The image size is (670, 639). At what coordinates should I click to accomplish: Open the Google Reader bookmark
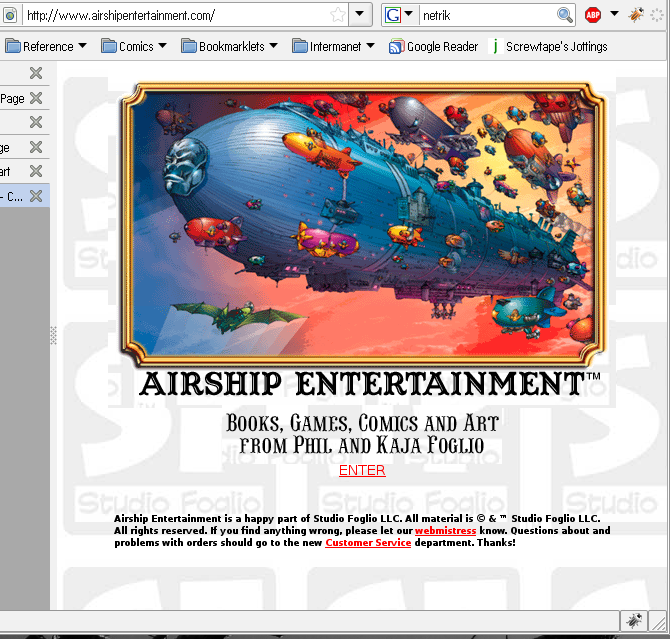click(433, 46)
